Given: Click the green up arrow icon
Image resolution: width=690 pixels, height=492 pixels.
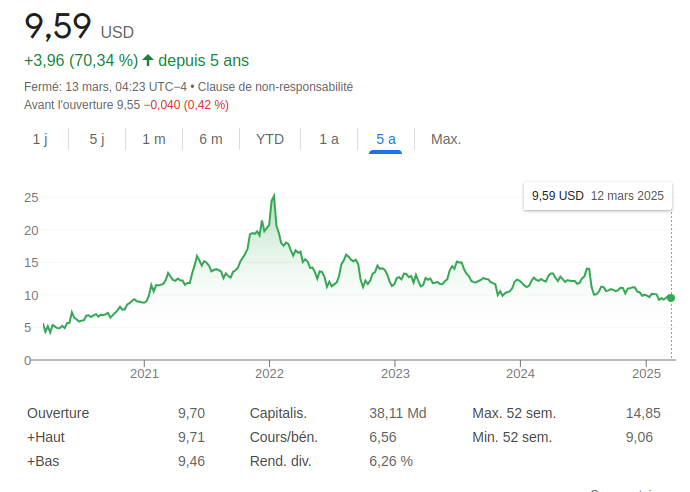Looking at the screenshot, I should click(x=149, y=60).
